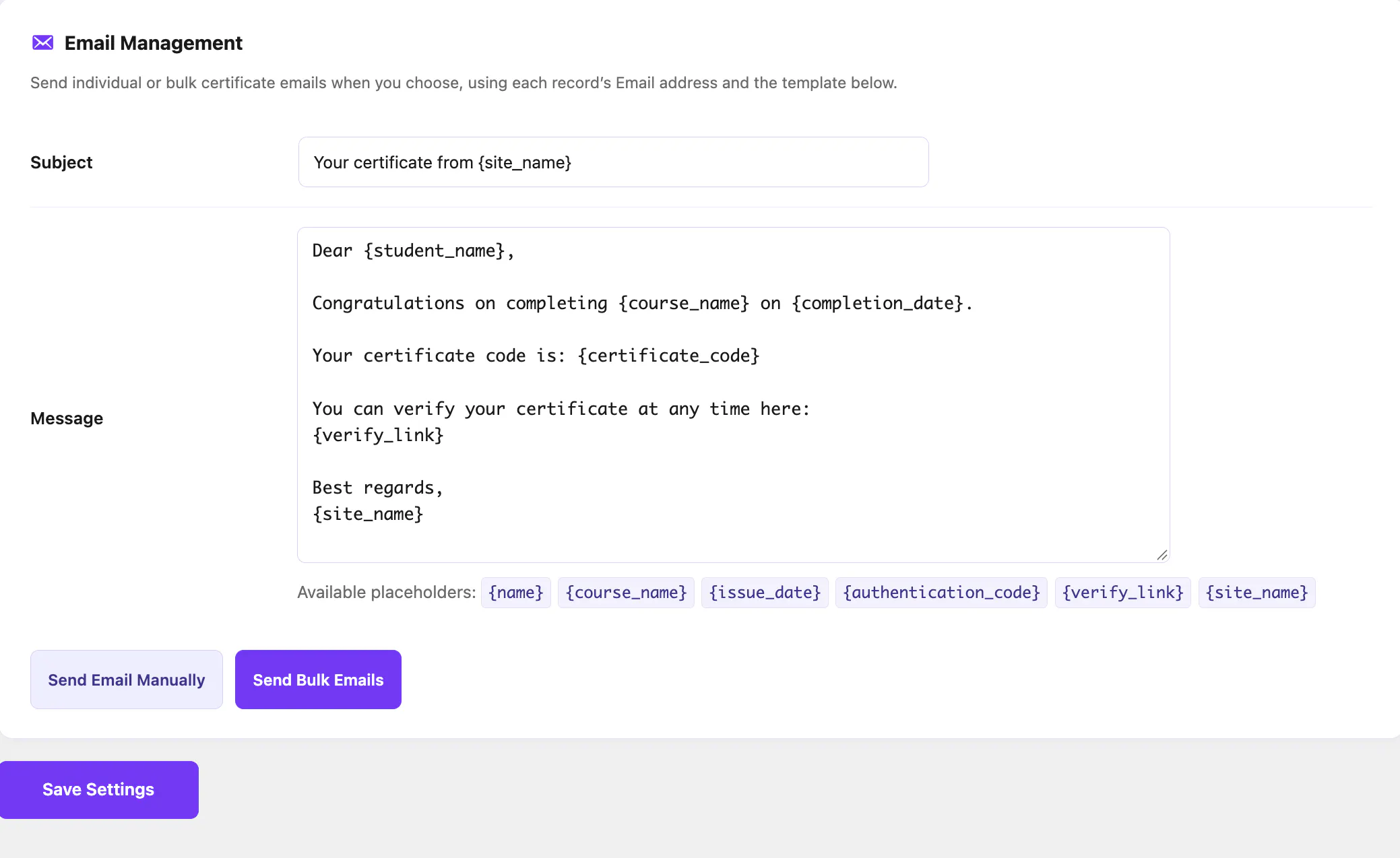Image resolution: width=1400 pixels, height=858 pixels.
Task: Select the {issue_date} placeholder chip
Action: click(765, 593)
